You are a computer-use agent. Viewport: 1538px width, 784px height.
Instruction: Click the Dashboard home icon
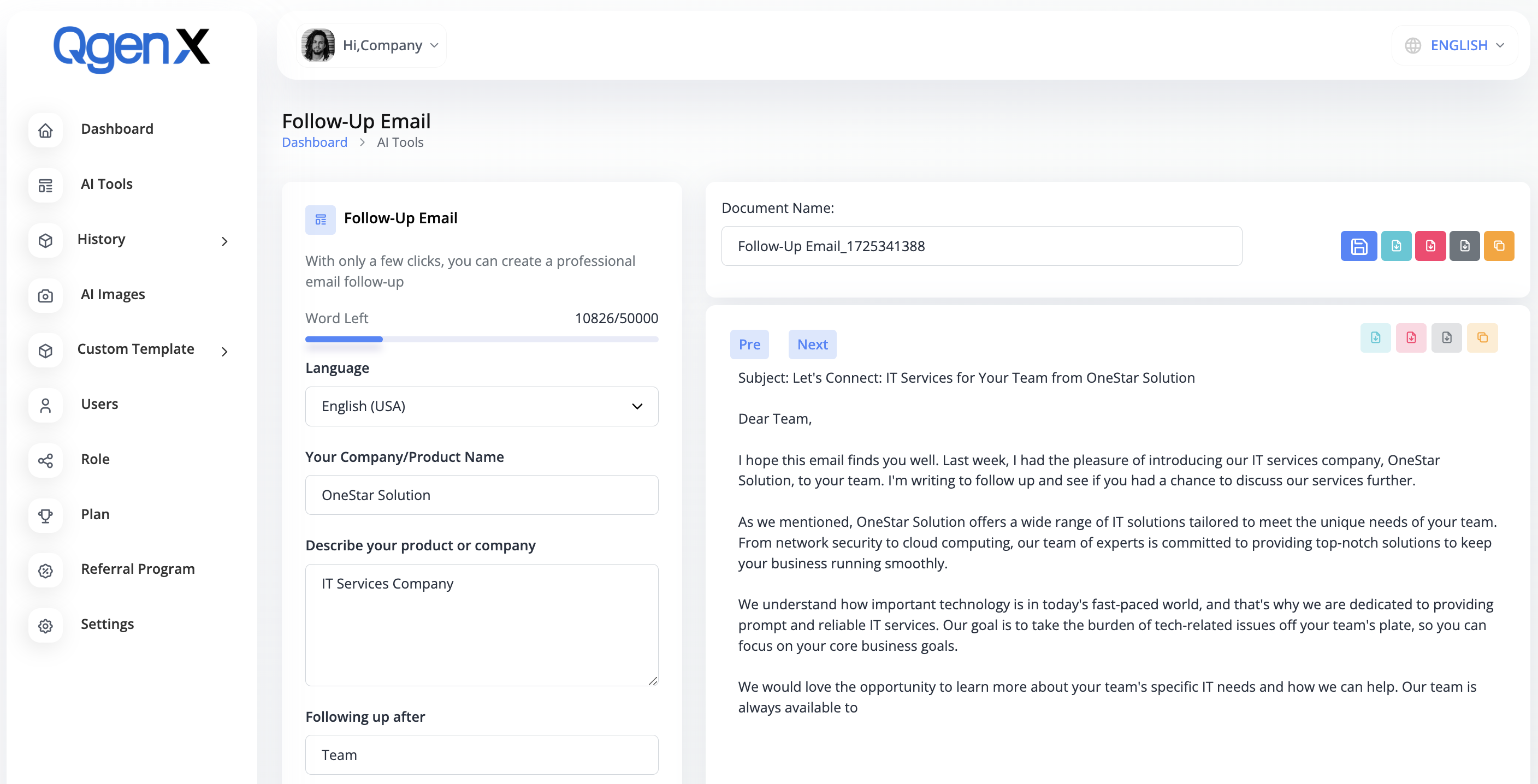45,130
